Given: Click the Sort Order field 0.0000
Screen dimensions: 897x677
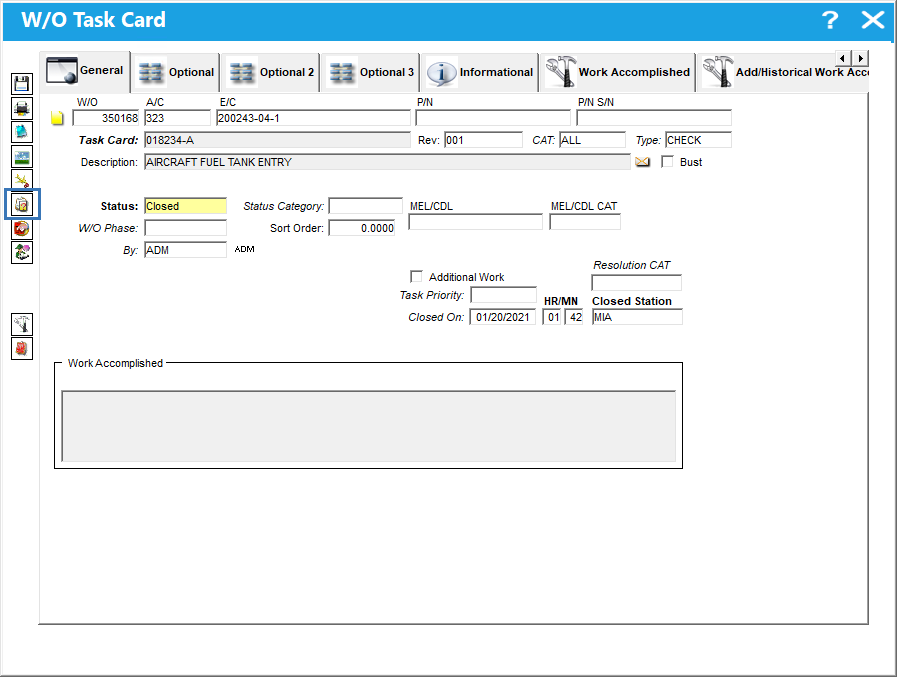Looking at the screenshot, I should pyautogui.click(x=362, y=228).
